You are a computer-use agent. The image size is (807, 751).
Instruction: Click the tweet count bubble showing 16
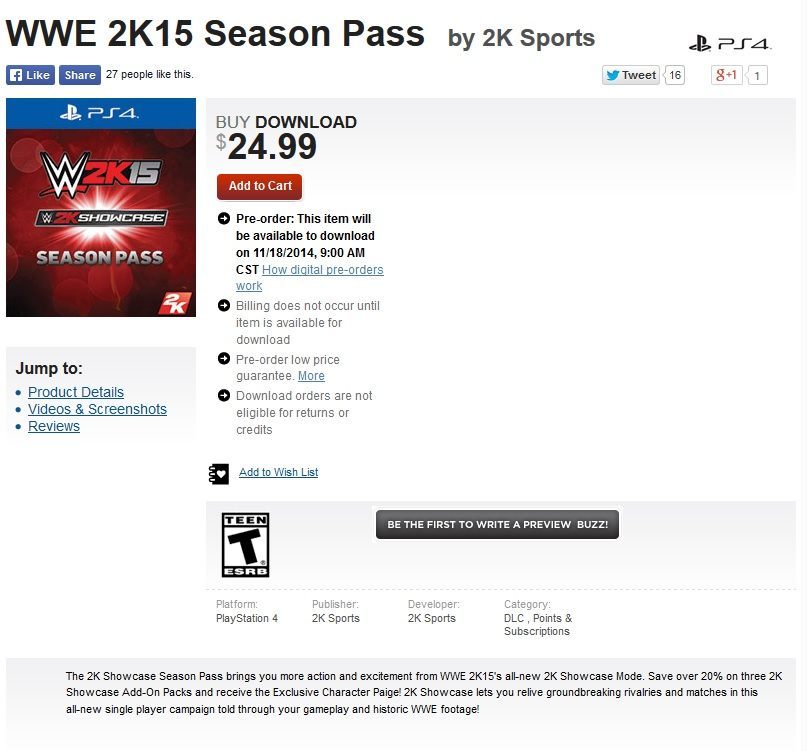(675, 75)
